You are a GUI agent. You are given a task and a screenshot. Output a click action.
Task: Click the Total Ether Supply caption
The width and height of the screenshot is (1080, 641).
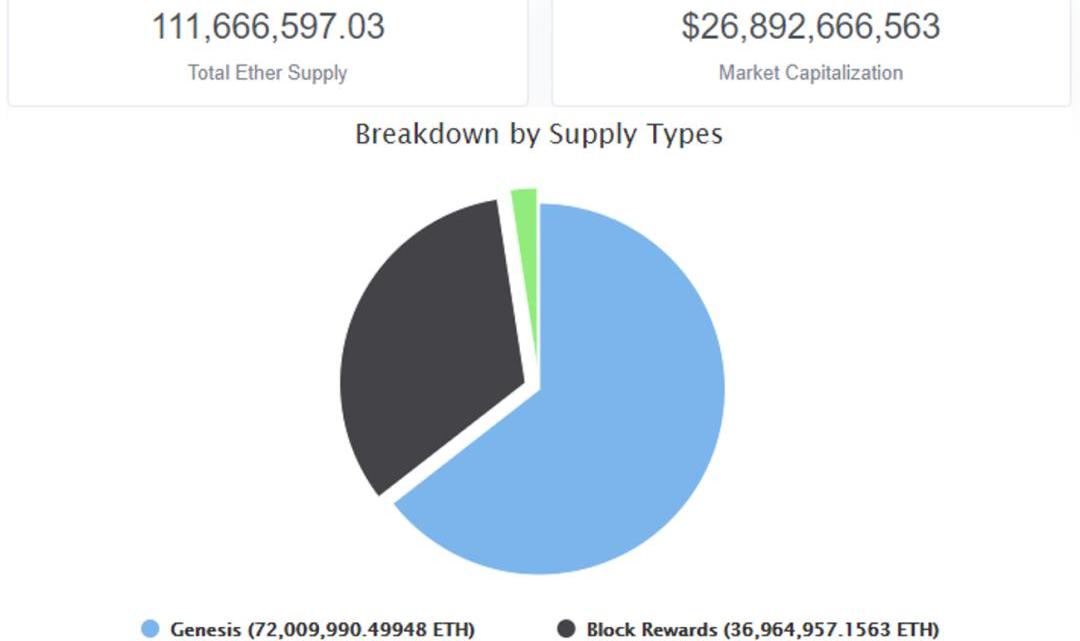pos(267,72)
